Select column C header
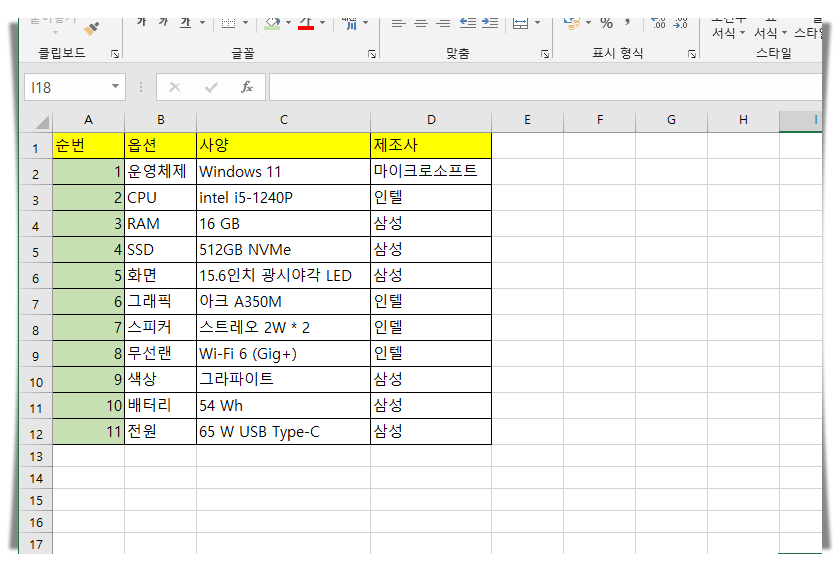 coord(283,120)
